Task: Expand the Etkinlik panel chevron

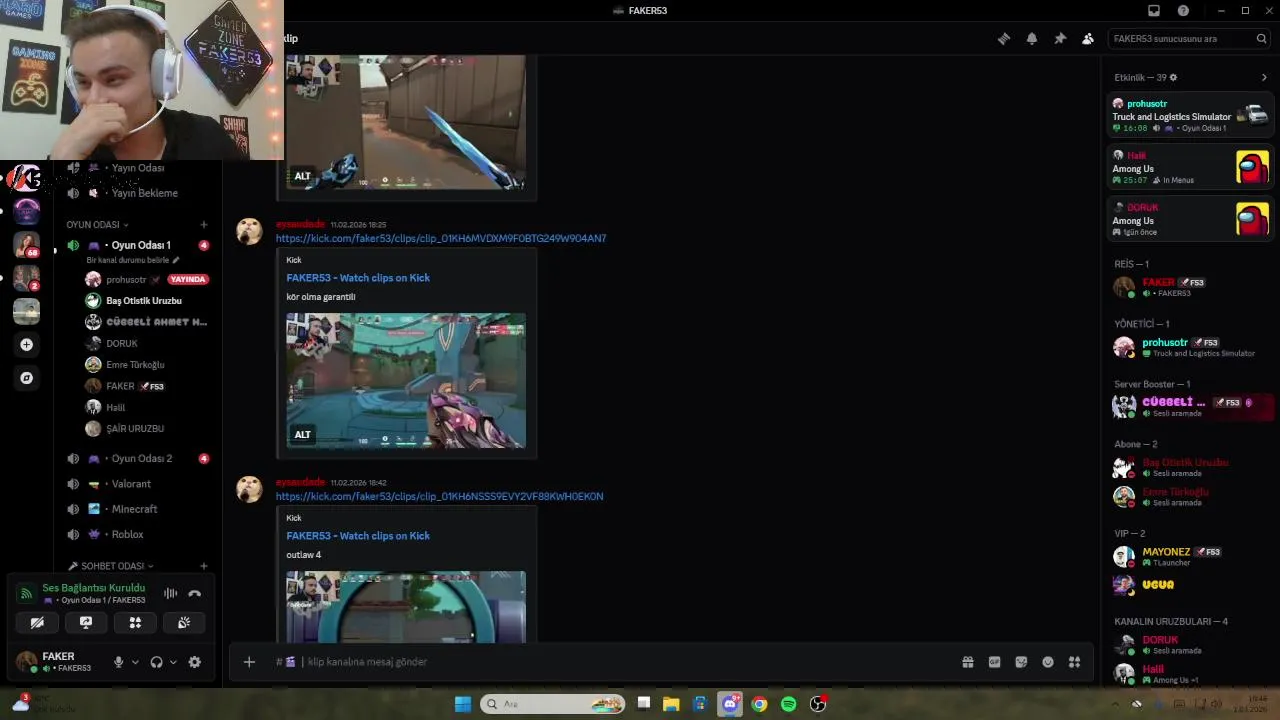Action: click(x=1264, y=78)
